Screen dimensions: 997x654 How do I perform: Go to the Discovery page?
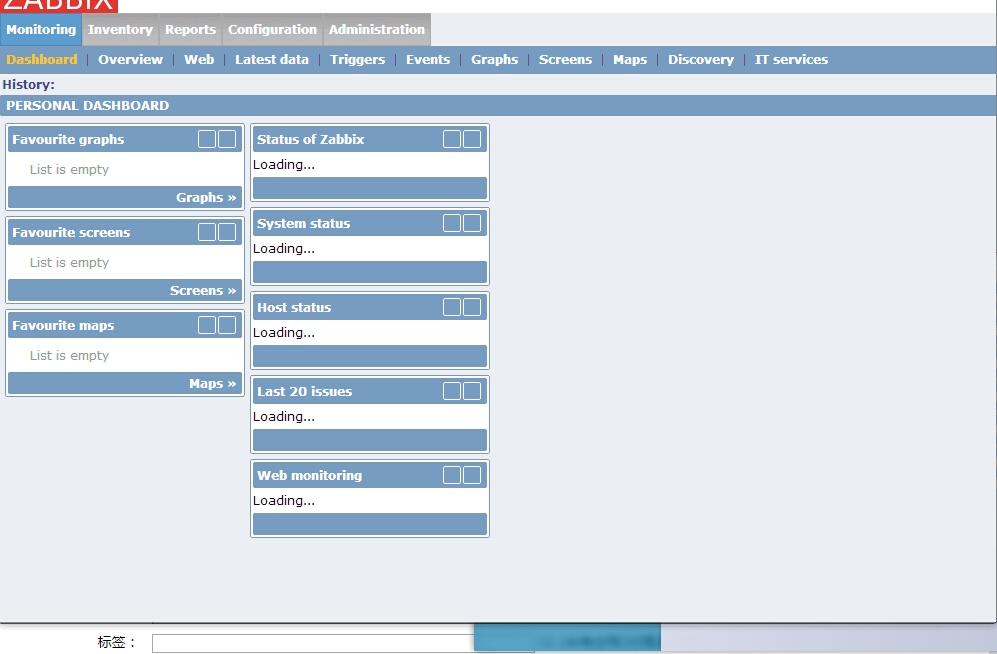[701, 60]
